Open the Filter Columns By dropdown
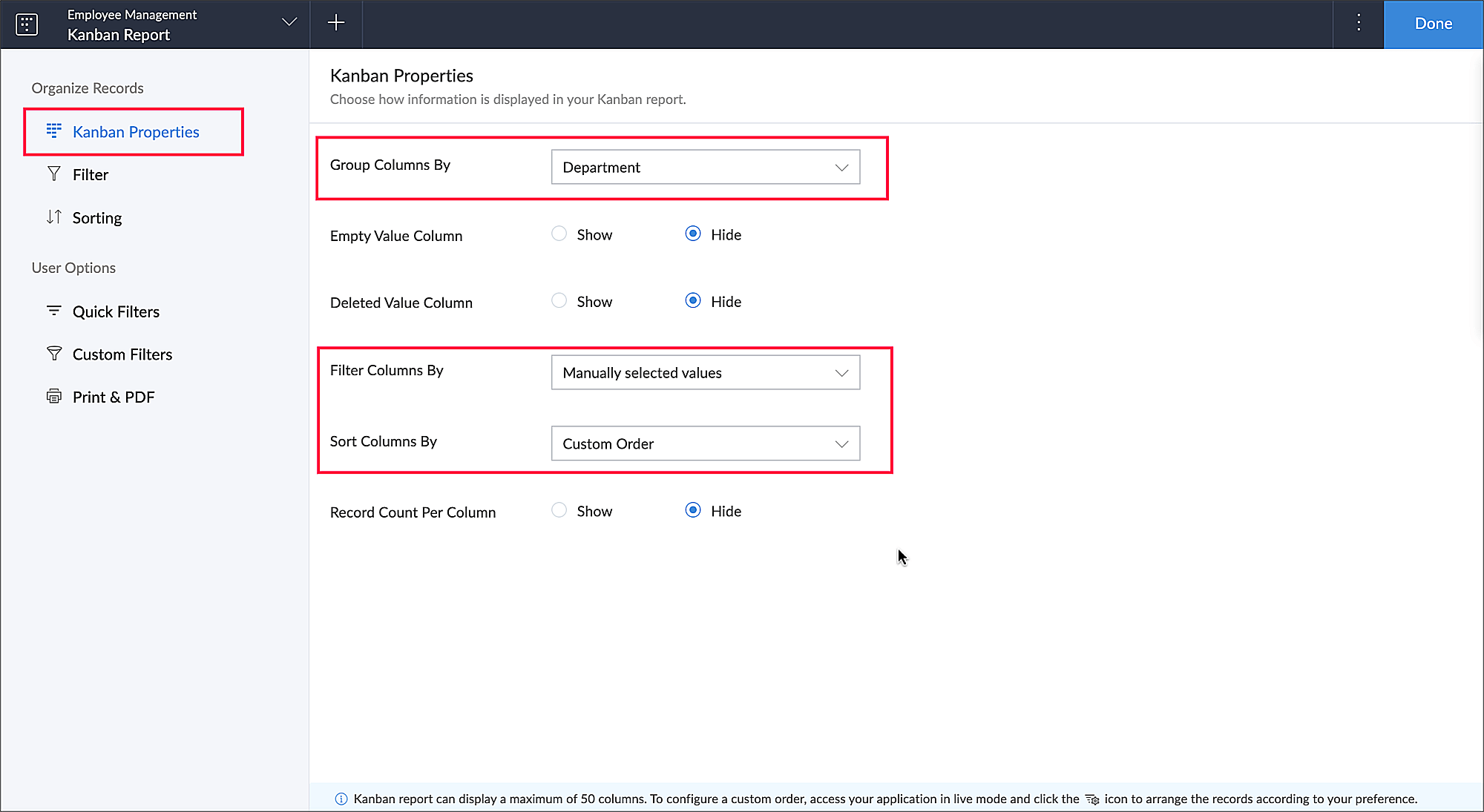This screenshot has height=812, width=1484. coord(705,373)
